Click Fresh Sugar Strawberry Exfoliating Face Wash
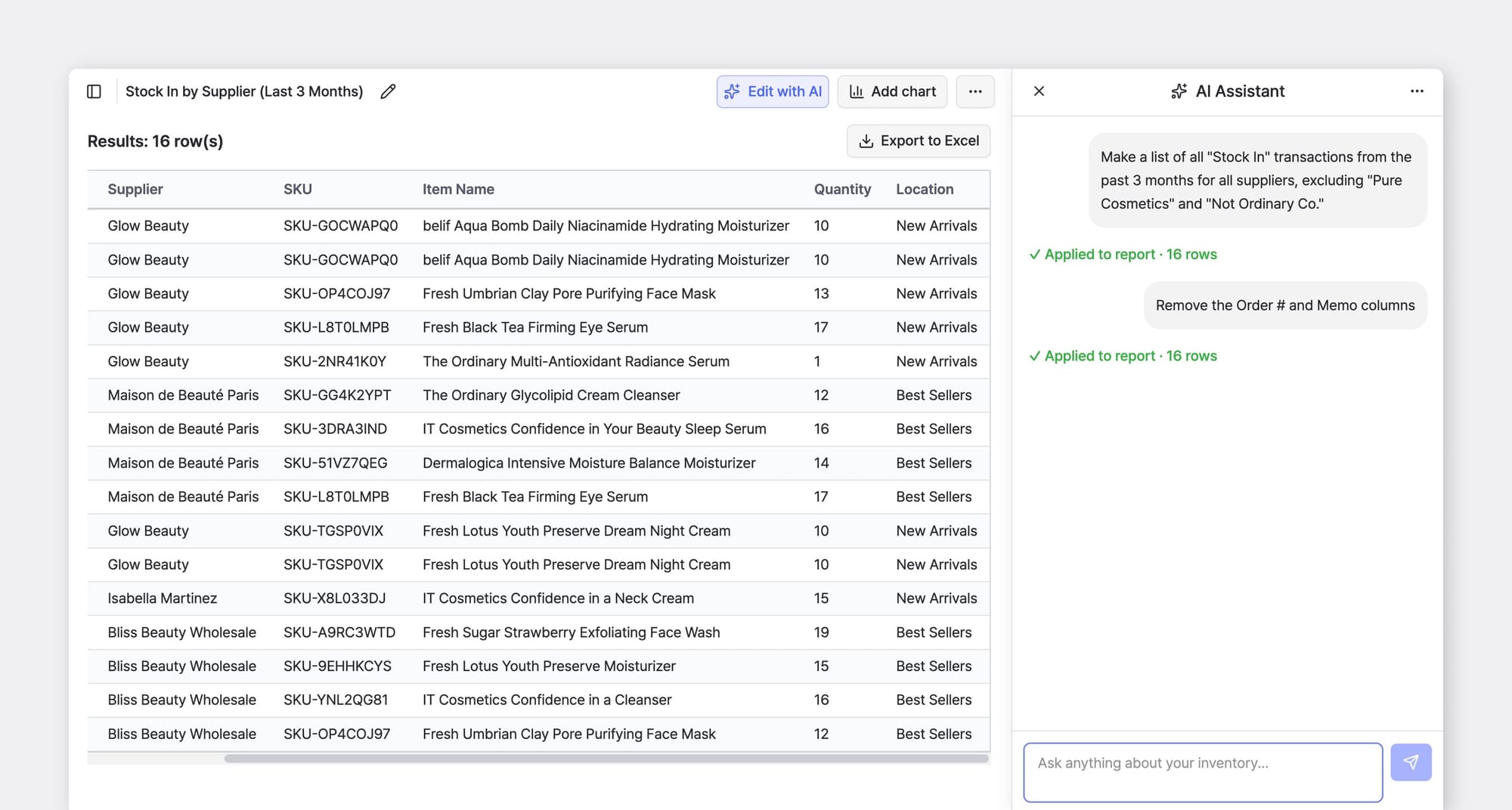This screenshot has height=810, width=1512. [x=572, y=632]
